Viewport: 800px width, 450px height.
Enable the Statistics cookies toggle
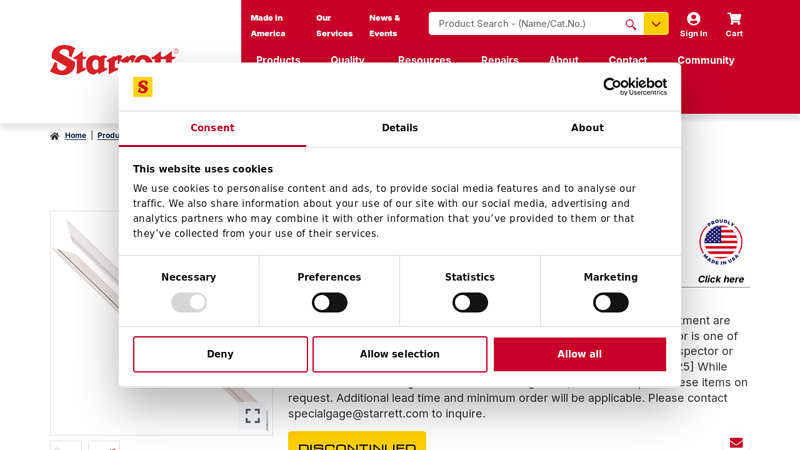tap(470, 302)
